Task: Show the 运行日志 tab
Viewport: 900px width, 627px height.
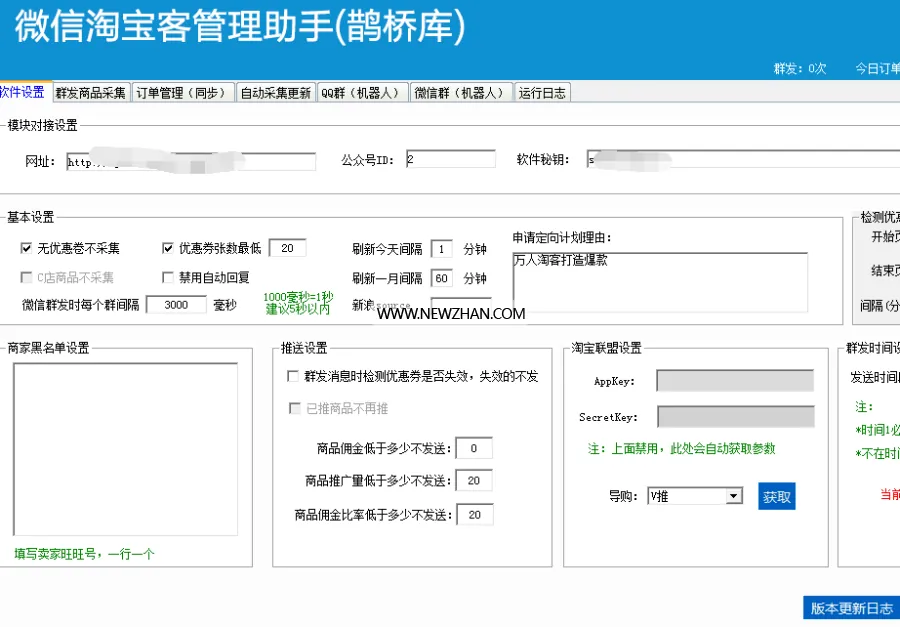Action: click(x=542, y=93)
